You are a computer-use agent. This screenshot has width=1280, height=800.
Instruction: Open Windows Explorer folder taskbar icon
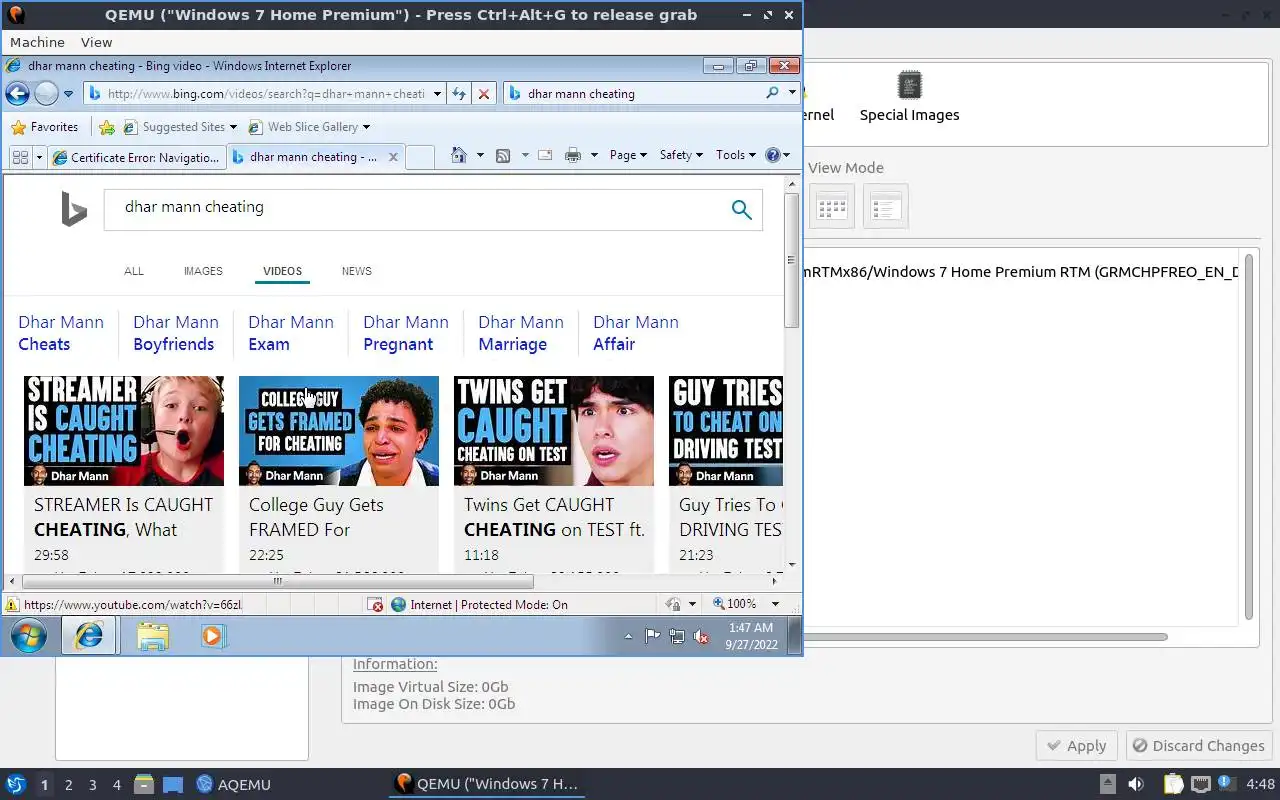tap(153, 636)
